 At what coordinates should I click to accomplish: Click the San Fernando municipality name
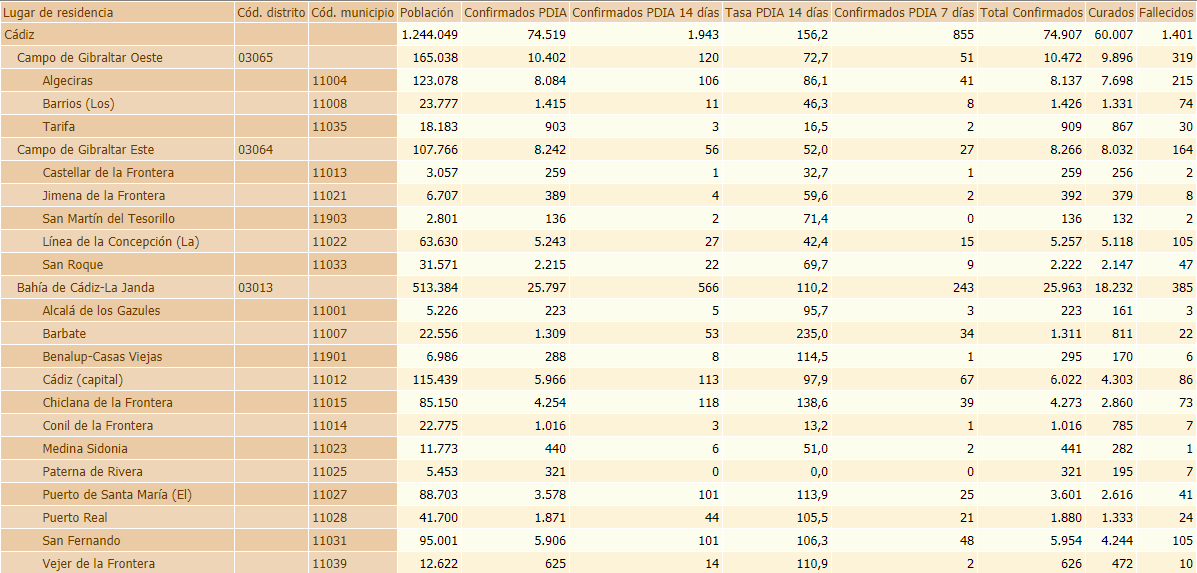pos(81,541)
